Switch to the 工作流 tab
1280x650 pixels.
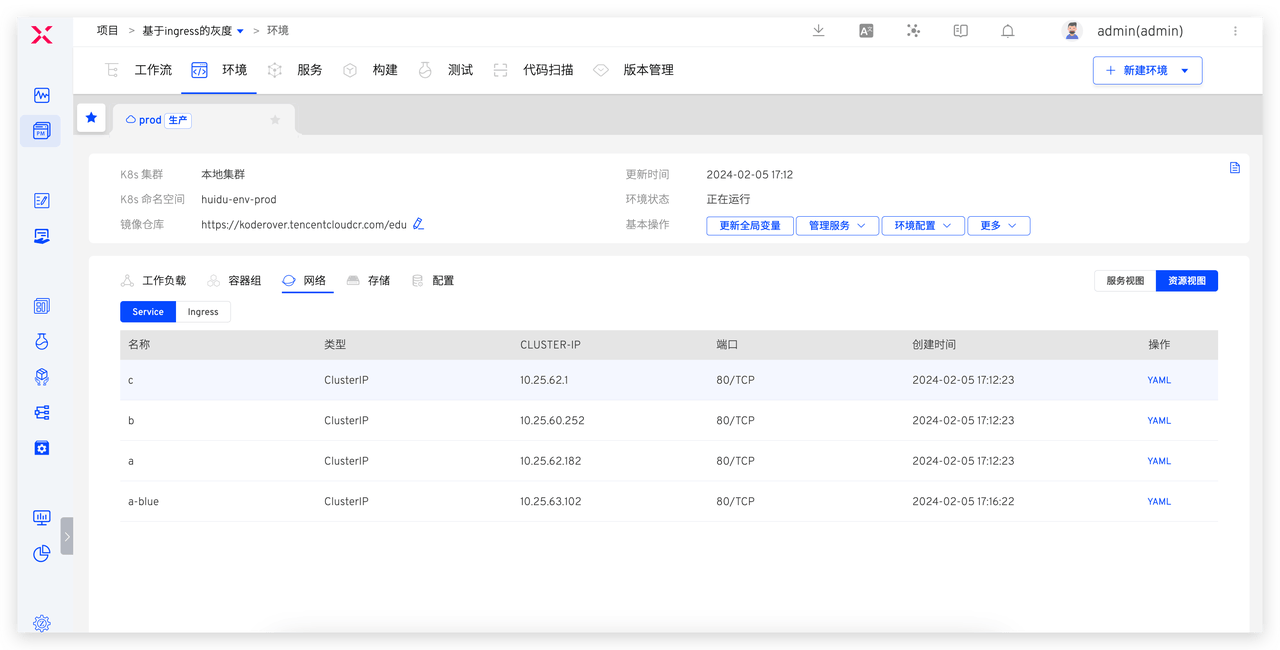point(153,70)
